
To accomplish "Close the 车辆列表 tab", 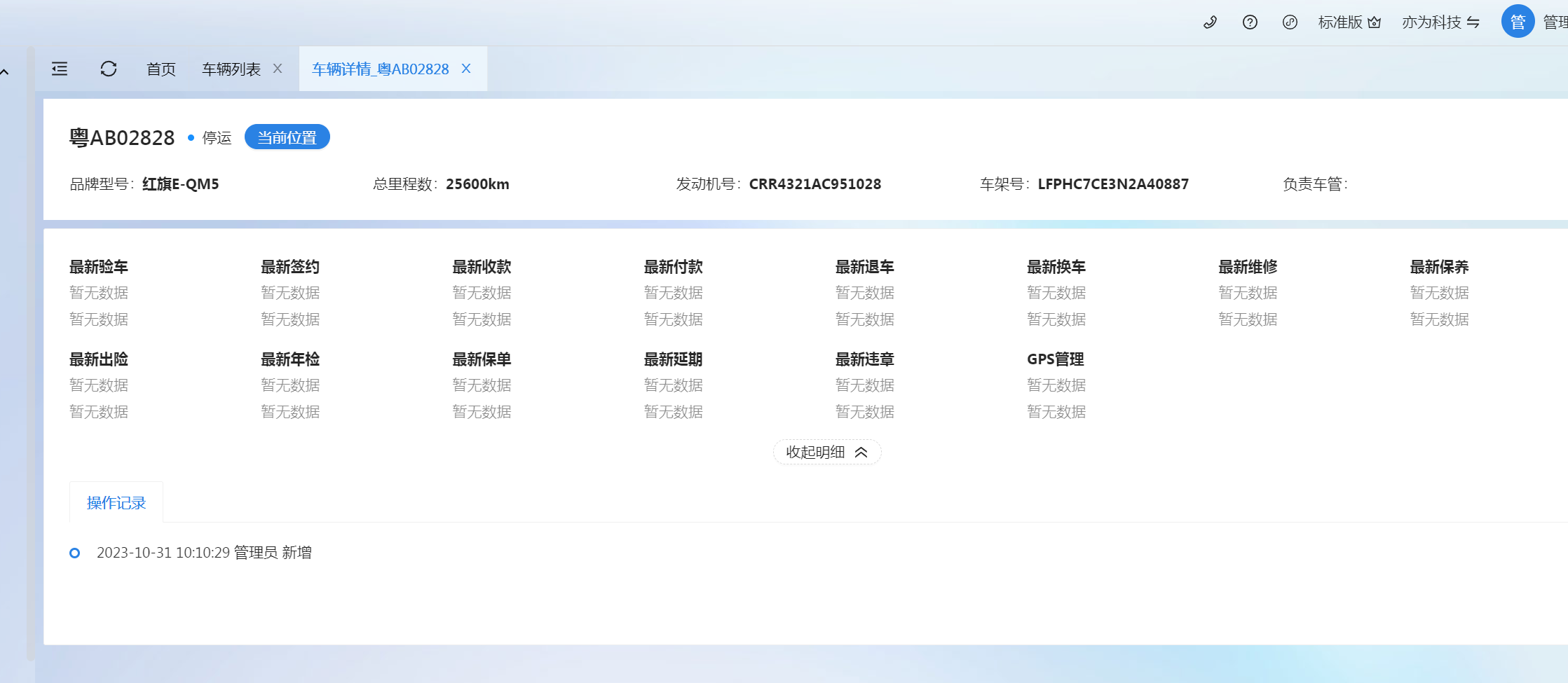I will 278,69.
